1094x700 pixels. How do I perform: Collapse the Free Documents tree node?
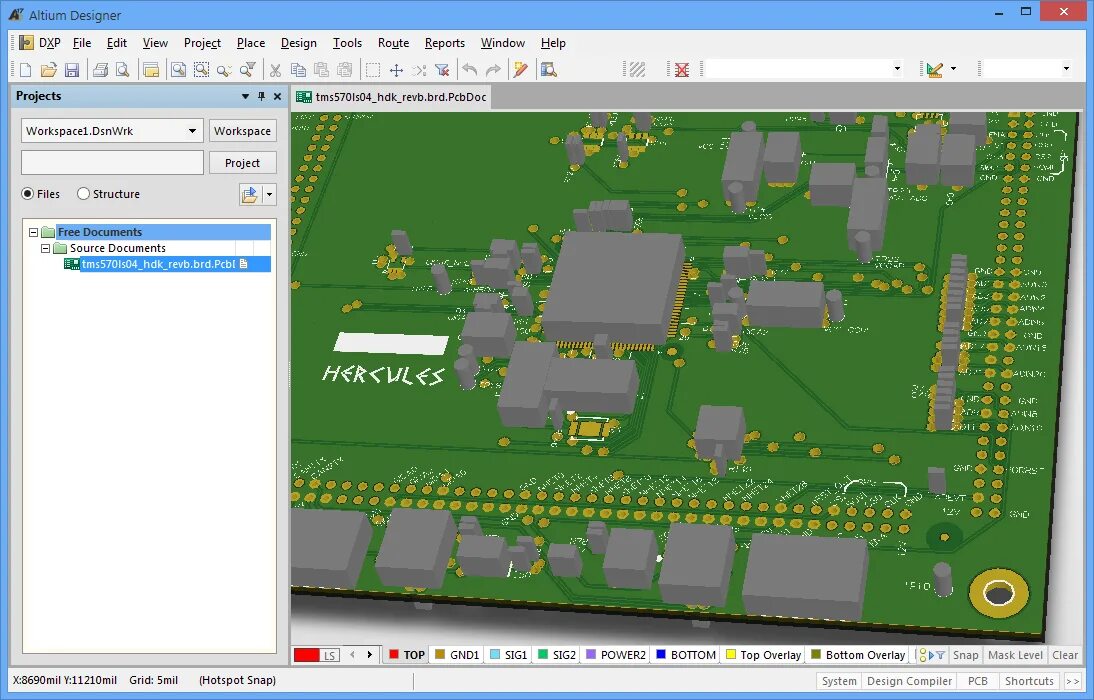click(33, 232)
